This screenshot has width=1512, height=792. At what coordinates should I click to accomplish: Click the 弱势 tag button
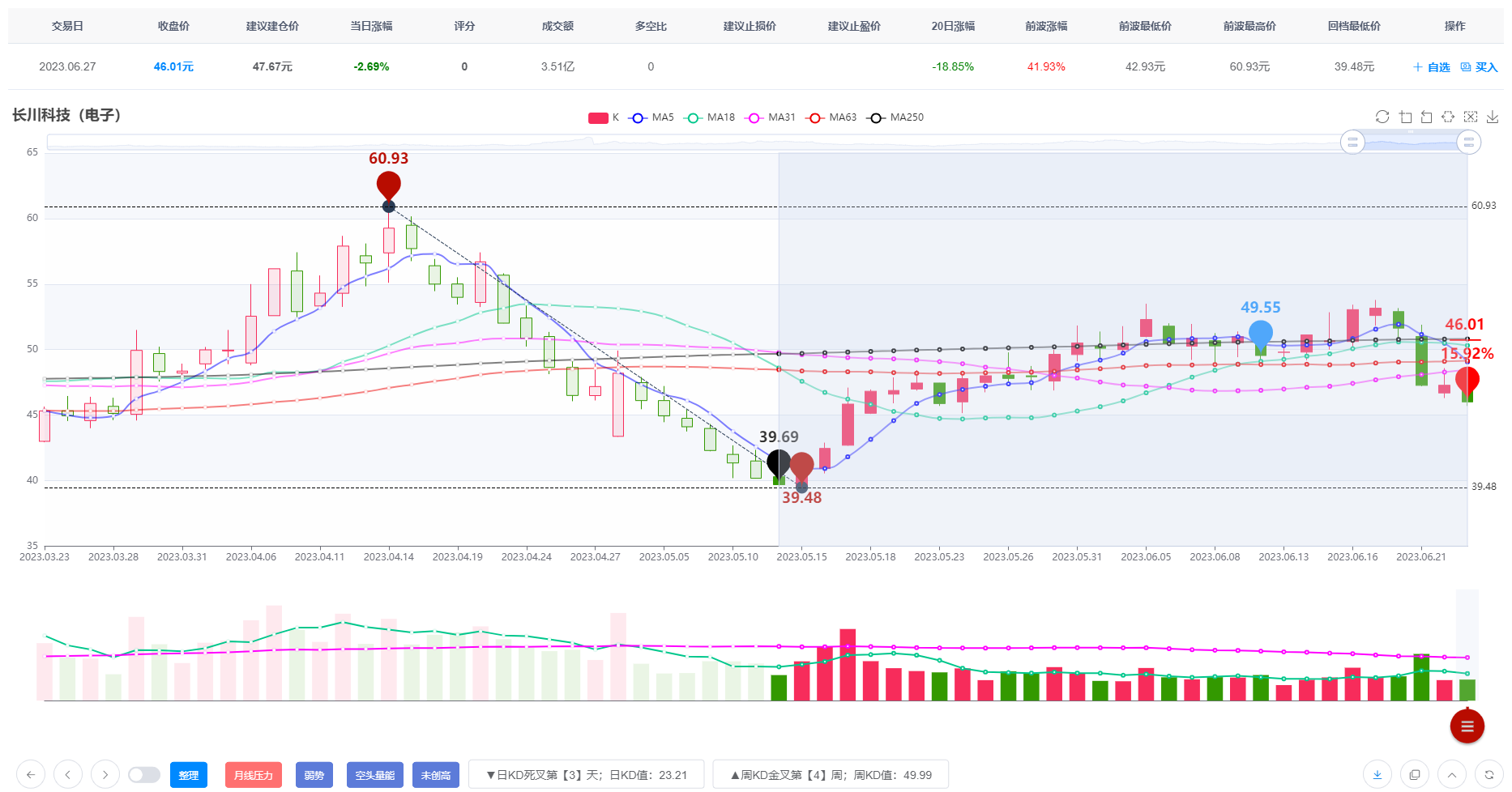coord(314,775)
